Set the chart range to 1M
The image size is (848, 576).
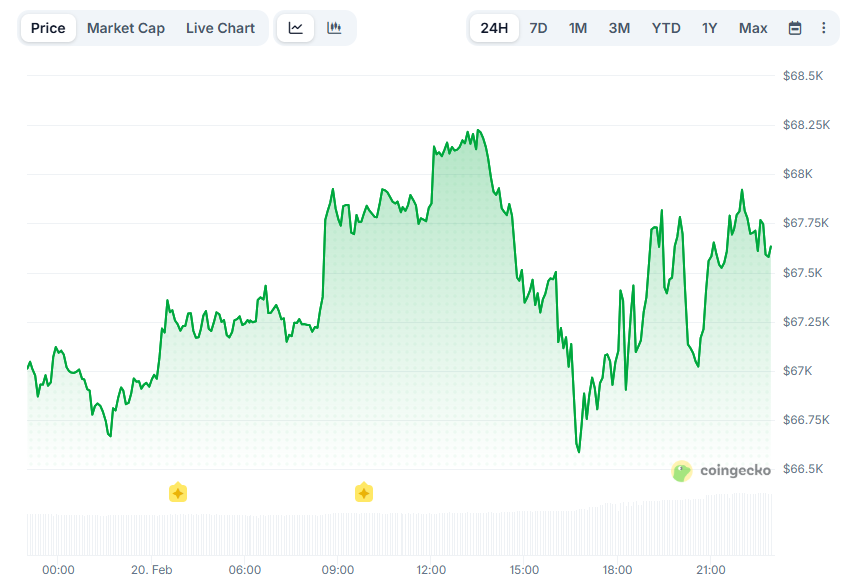tap(578, 28)
